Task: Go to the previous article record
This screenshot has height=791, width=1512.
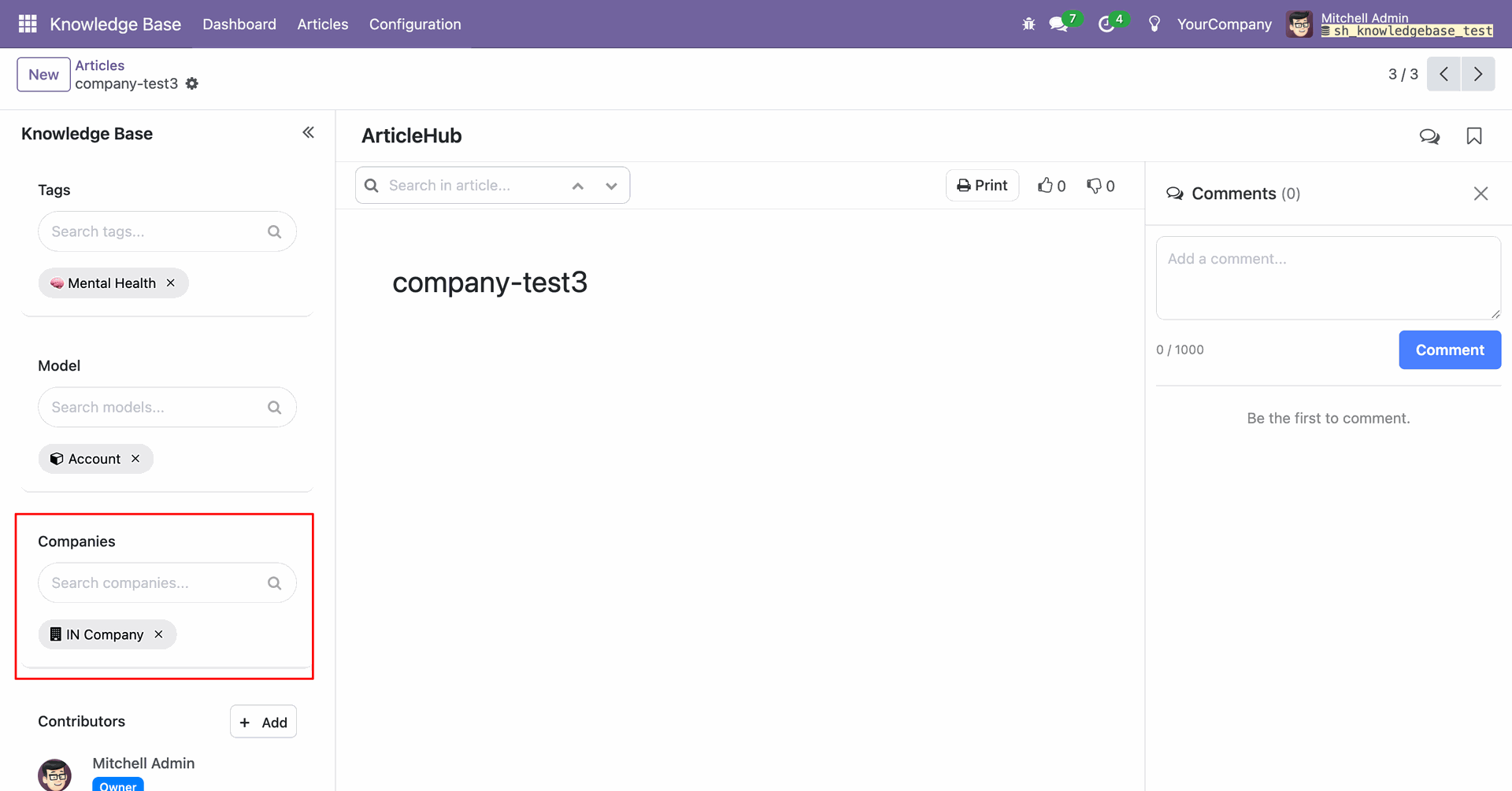Action: (x=1443, y=74)
